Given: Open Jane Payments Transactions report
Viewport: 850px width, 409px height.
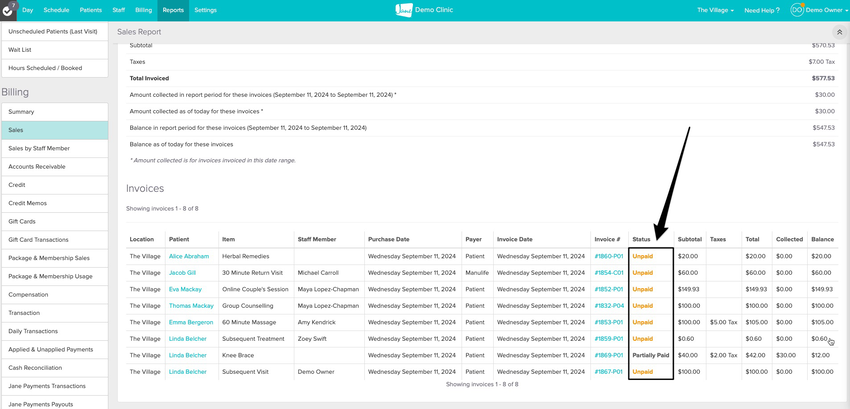Looking at the screenshot, I should (x=54, y=386).
